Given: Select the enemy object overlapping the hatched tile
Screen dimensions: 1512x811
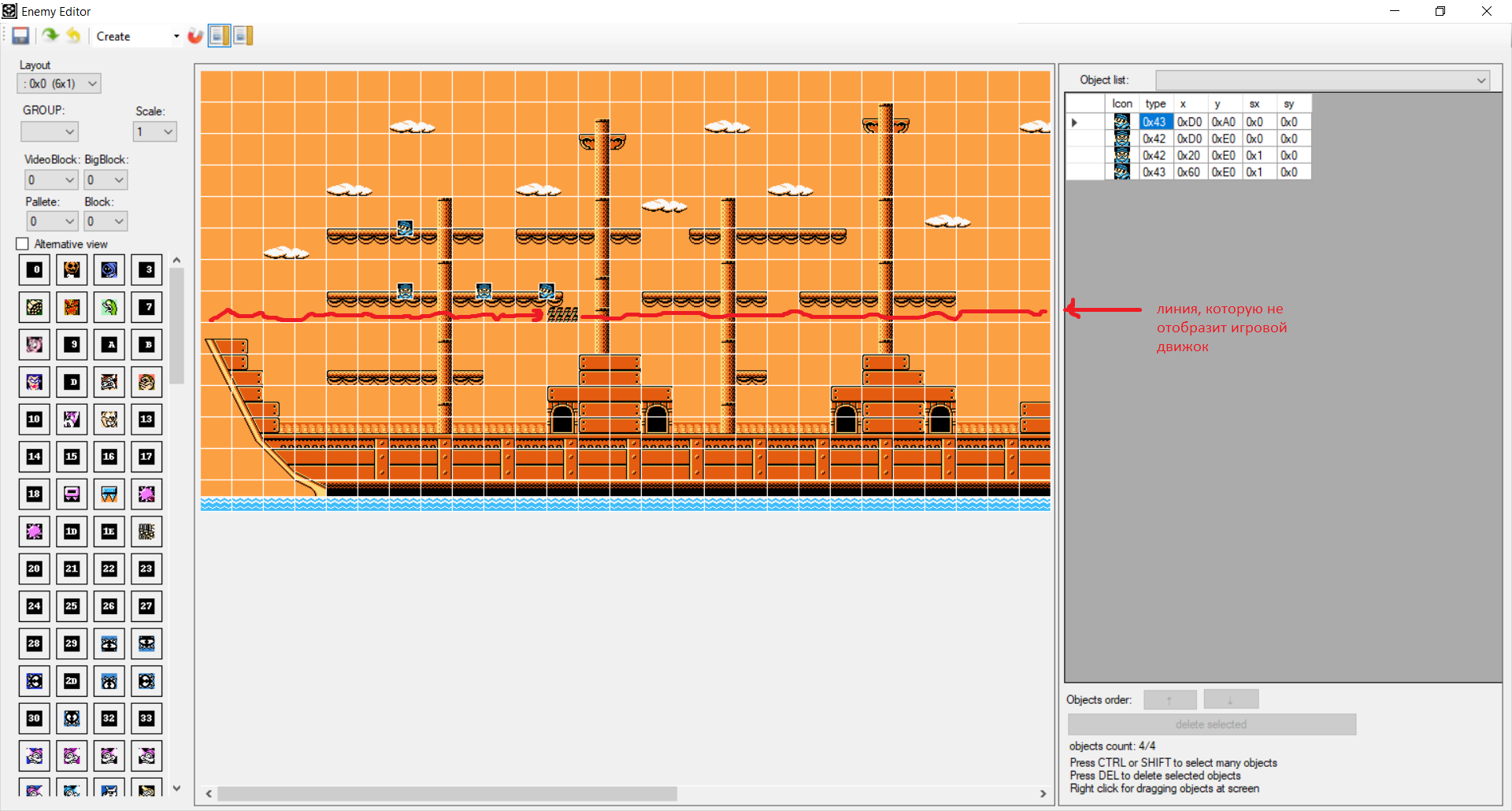Looking at the screenshot, I should pos(547,291).
